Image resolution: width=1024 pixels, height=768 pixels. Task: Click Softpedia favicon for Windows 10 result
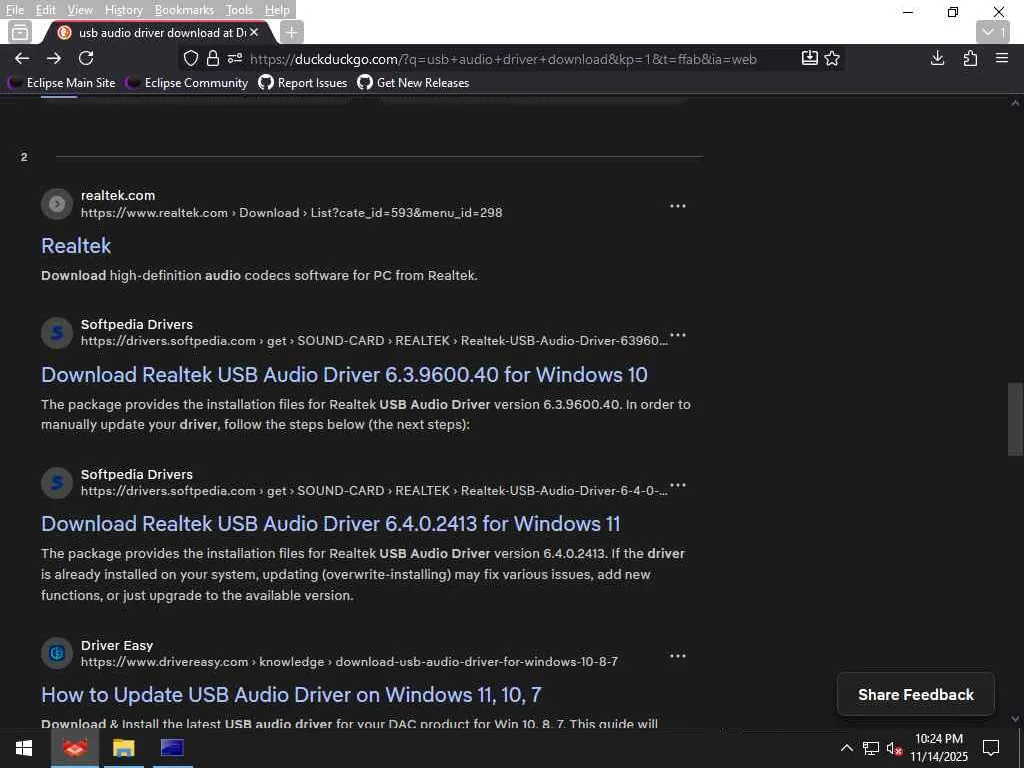(57, 333)
